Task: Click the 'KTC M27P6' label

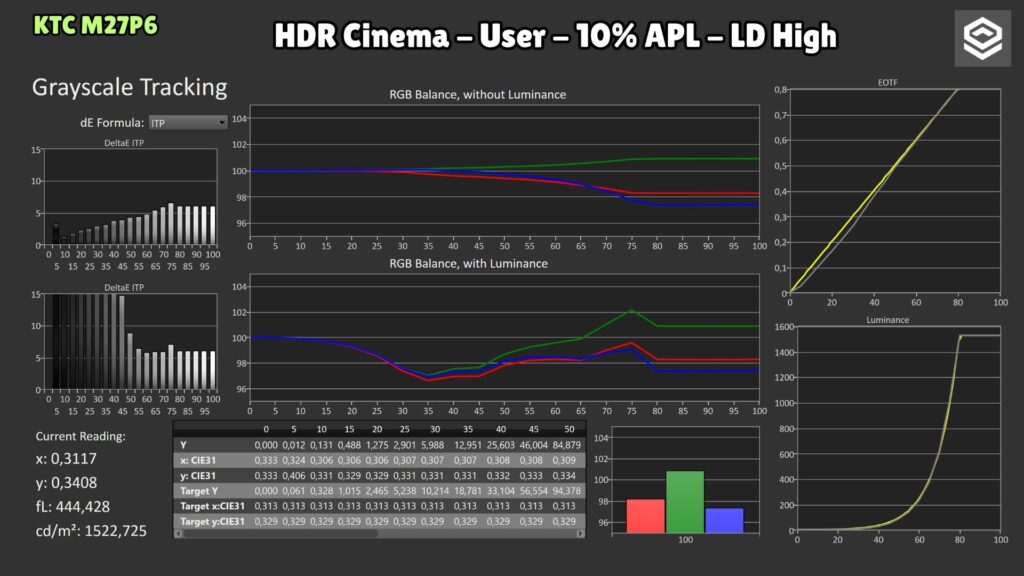Action: point(95,26)
